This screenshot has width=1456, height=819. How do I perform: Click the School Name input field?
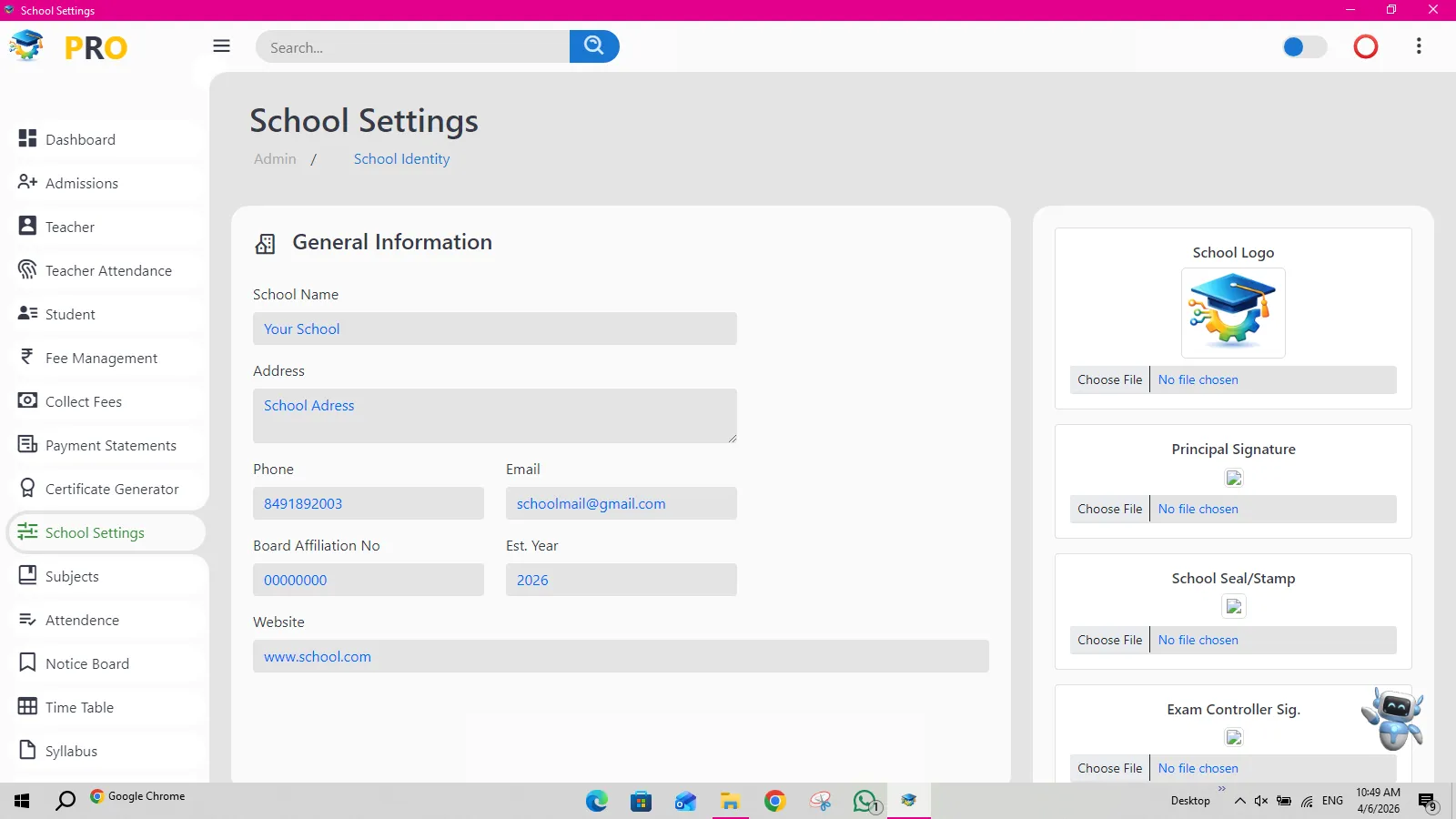pos(495,329)
